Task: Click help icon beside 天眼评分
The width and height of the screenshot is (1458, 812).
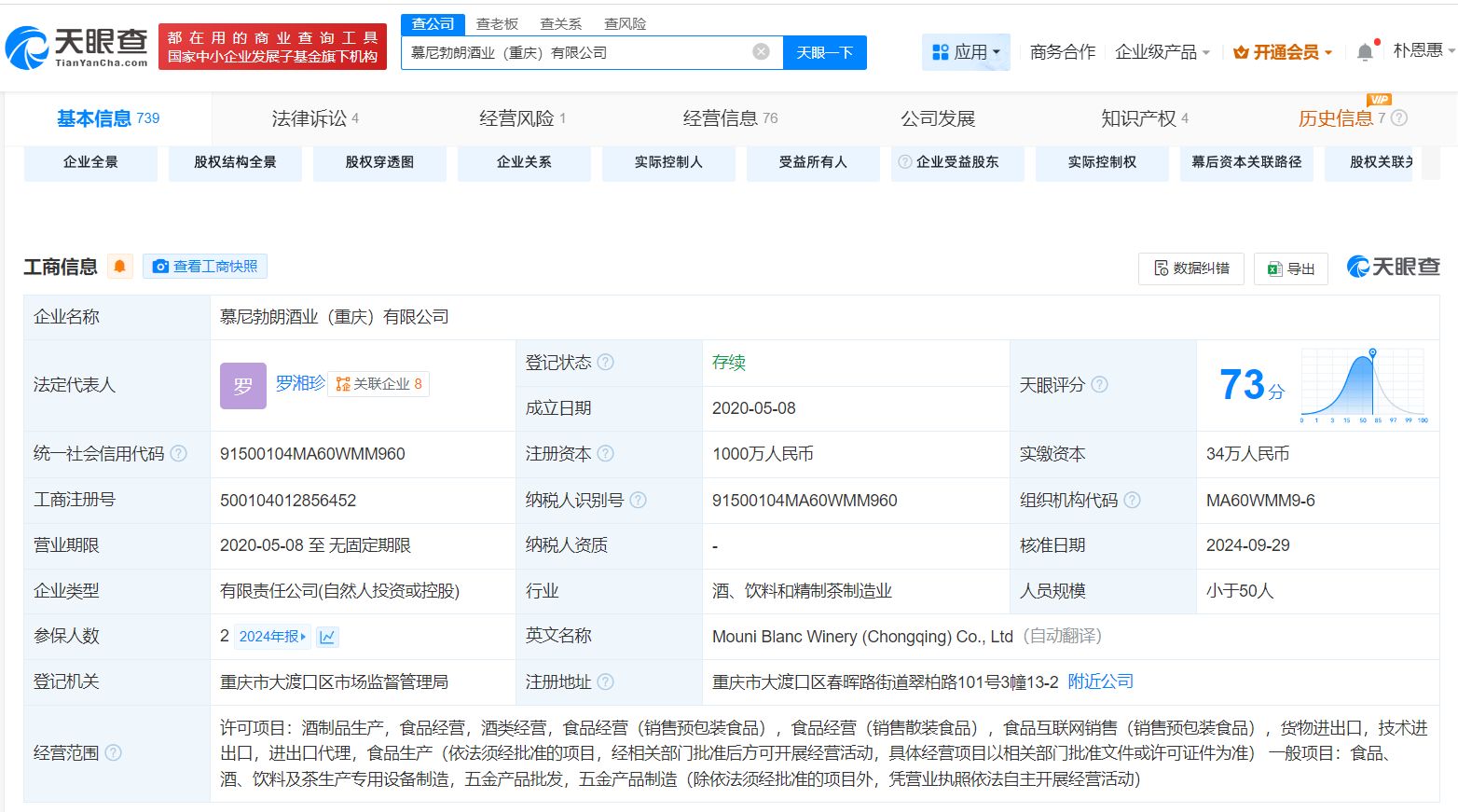Action: [x=1100, y=385]
